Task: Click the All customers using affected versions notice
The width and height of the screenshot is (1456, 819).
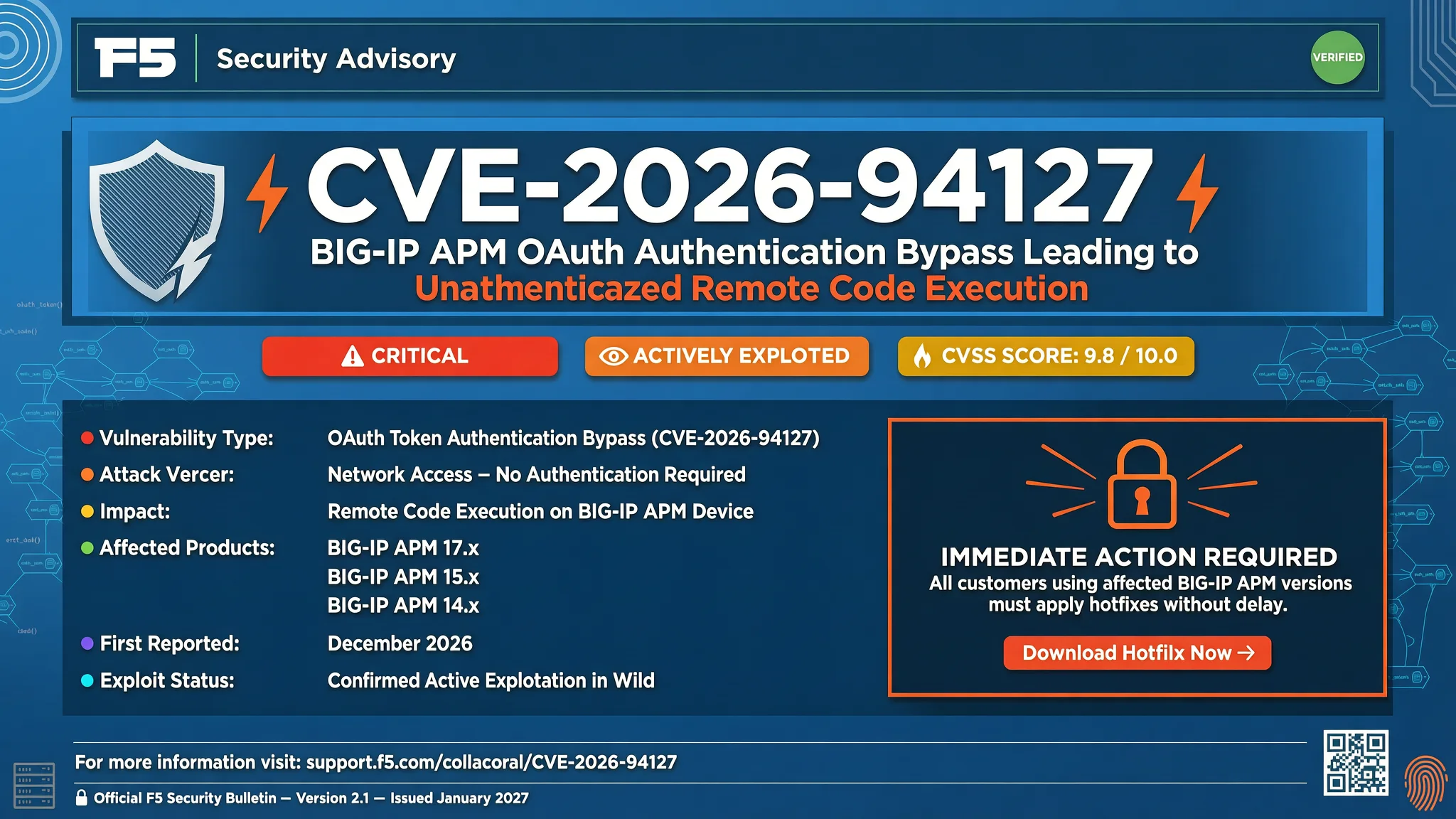Action: tap(1140, 594)
